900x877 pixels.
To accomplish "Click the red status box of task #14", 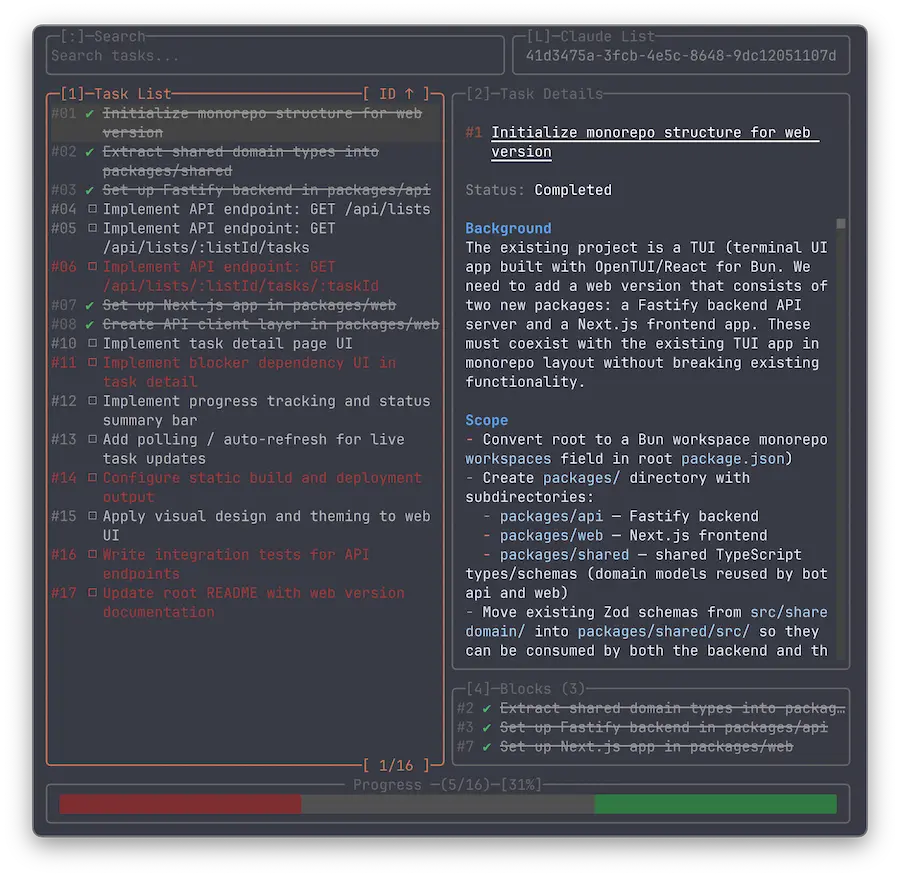I will [91, 478].
